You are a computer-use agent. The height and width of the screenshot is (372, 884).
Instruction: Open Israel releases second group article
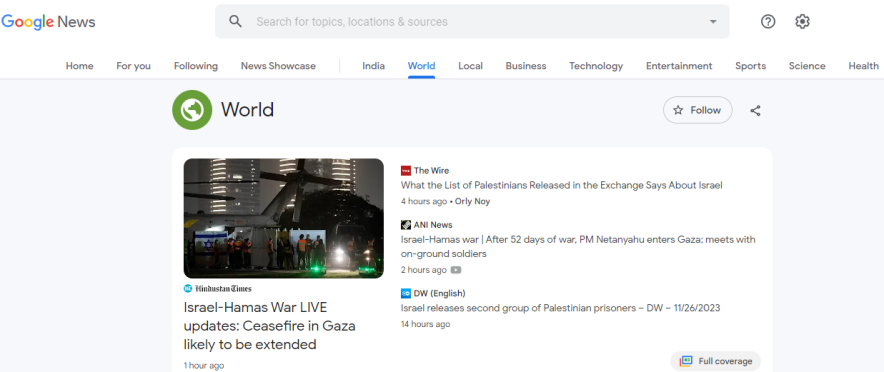pos(560,308)
